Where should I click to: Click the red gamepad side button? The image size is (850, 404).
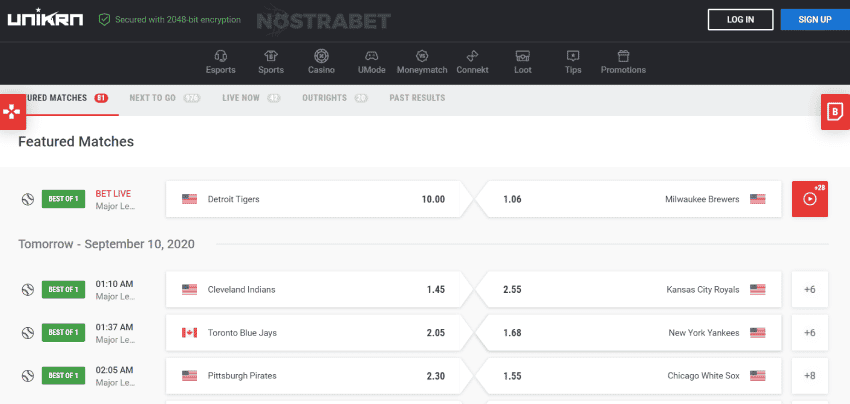click(12, 112)
